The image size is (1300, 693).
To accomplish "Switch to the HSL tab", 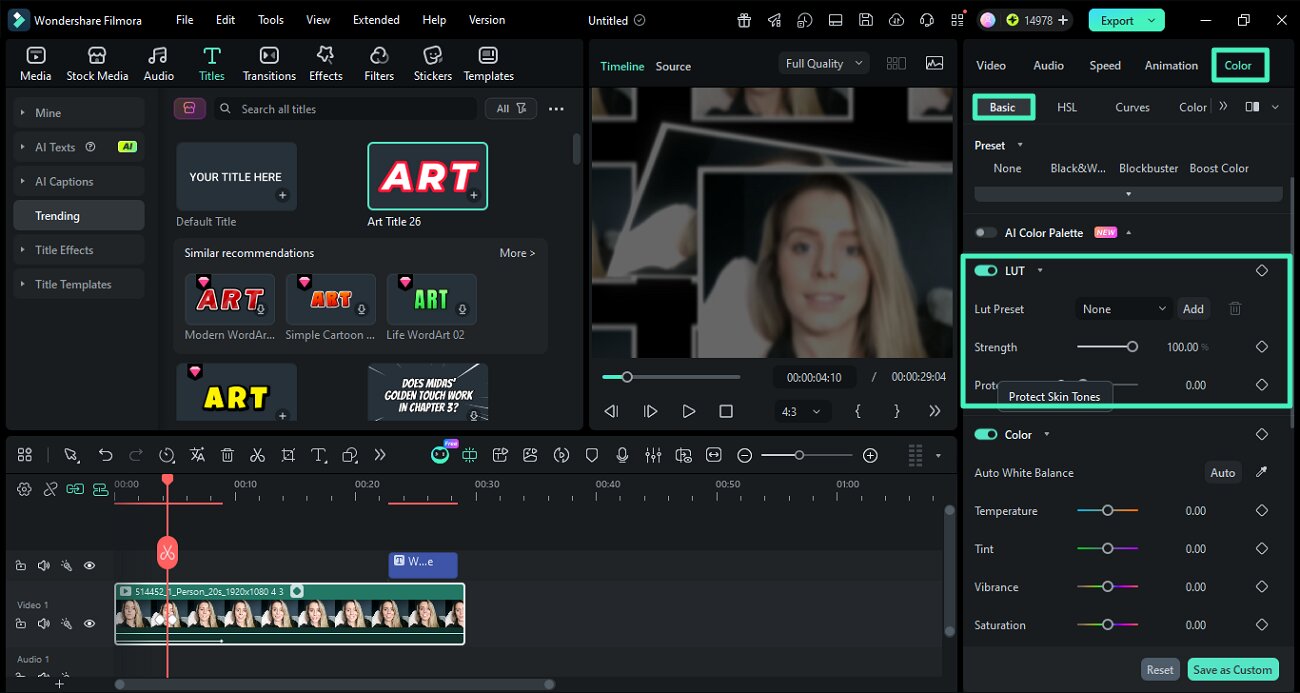I will (x=1067, y=107).
